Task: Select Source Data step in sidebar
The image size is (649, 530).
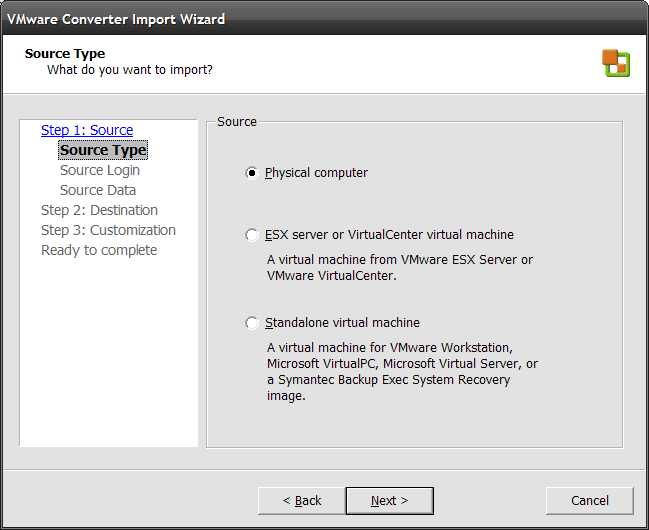Action: click(98, 190)
